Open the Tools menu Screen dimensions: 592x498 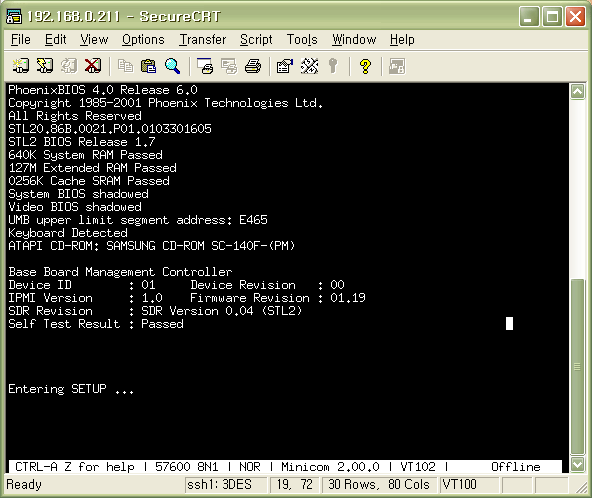pyautogui.click(x=302, y=40)
